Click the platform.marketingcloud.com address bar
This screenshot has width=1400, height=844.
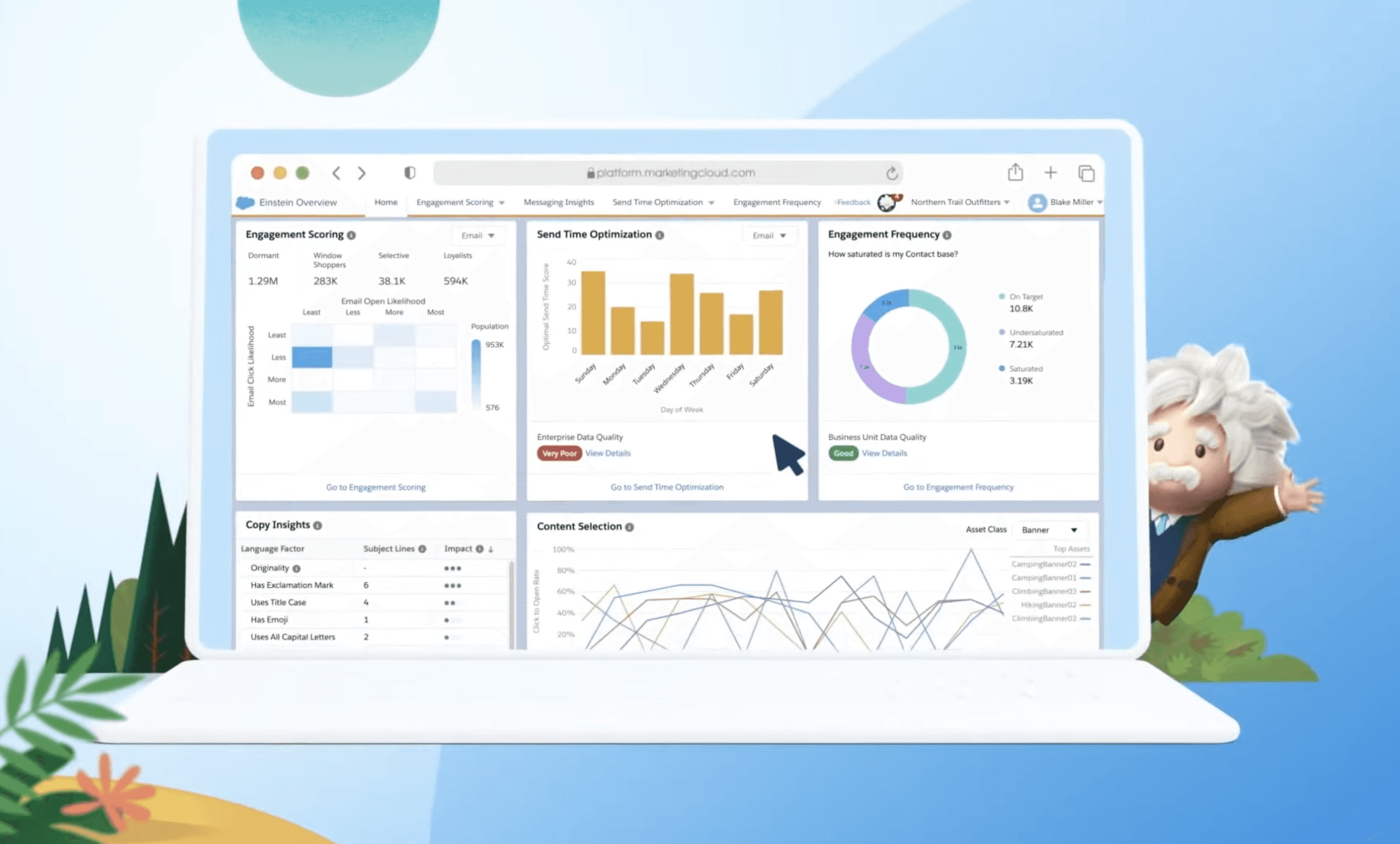point(668,173)
